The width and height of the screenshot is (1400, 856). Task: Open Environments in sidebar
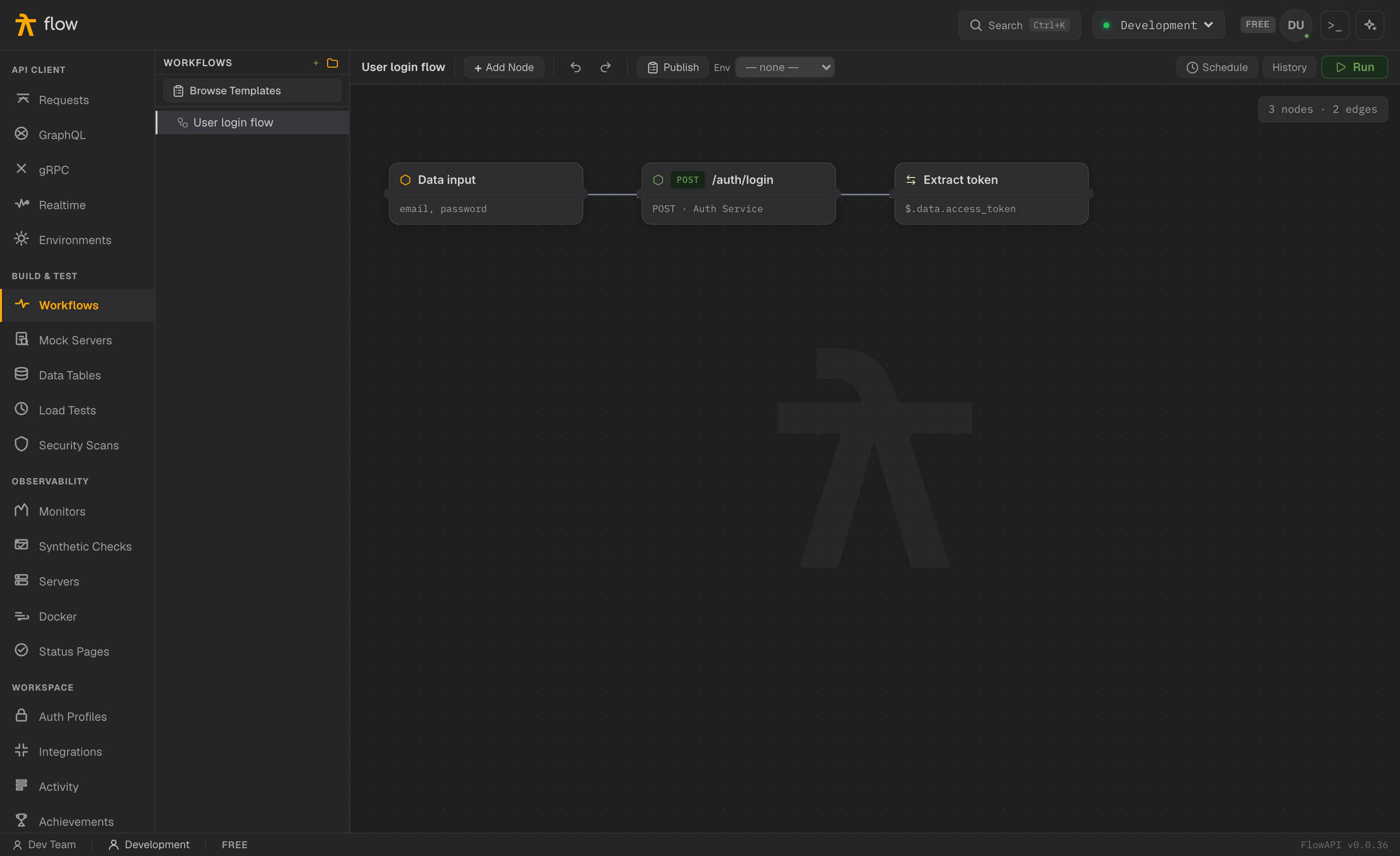click(x=77, y=240)
